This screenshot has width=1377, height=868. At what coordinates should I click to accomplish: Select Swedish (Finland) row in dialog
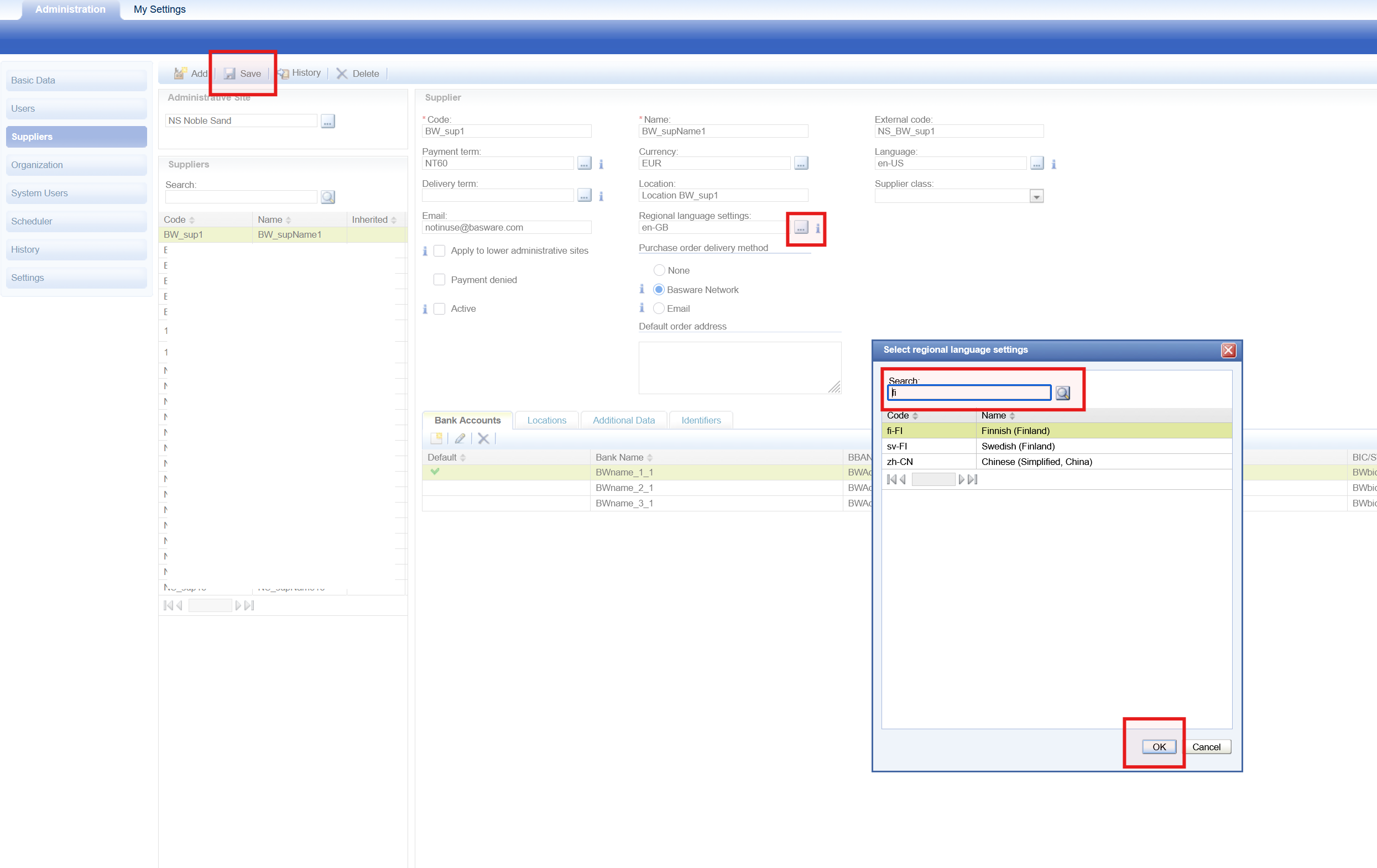[1018, 446]
